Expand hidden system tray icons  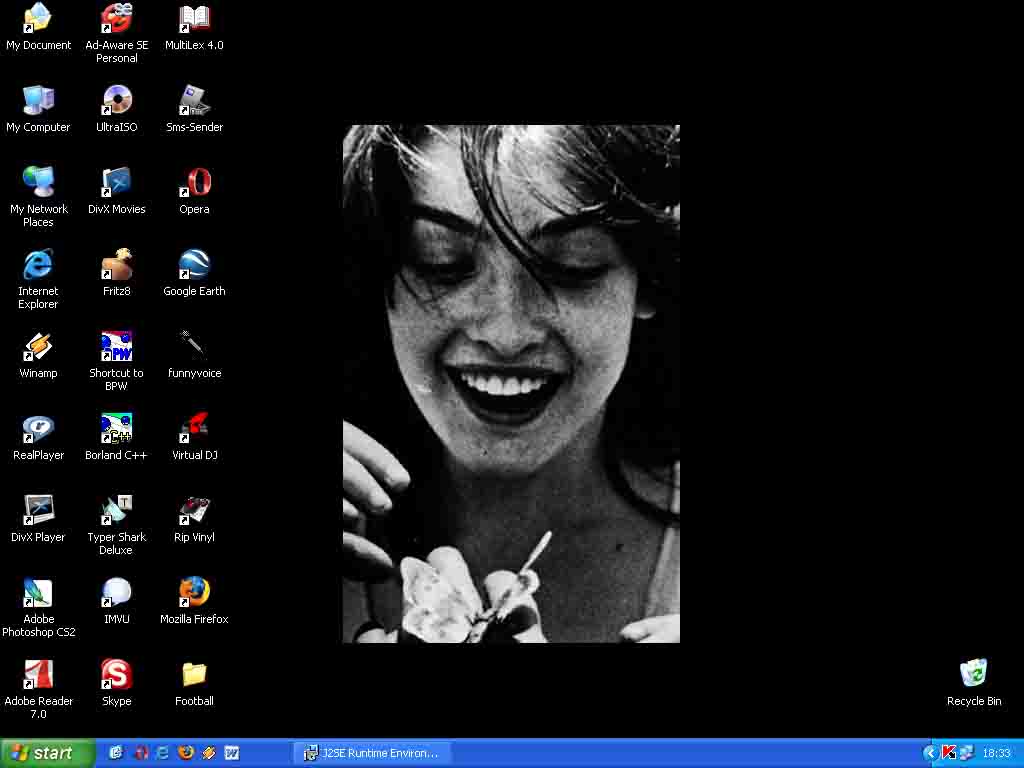tap(930, 753)
